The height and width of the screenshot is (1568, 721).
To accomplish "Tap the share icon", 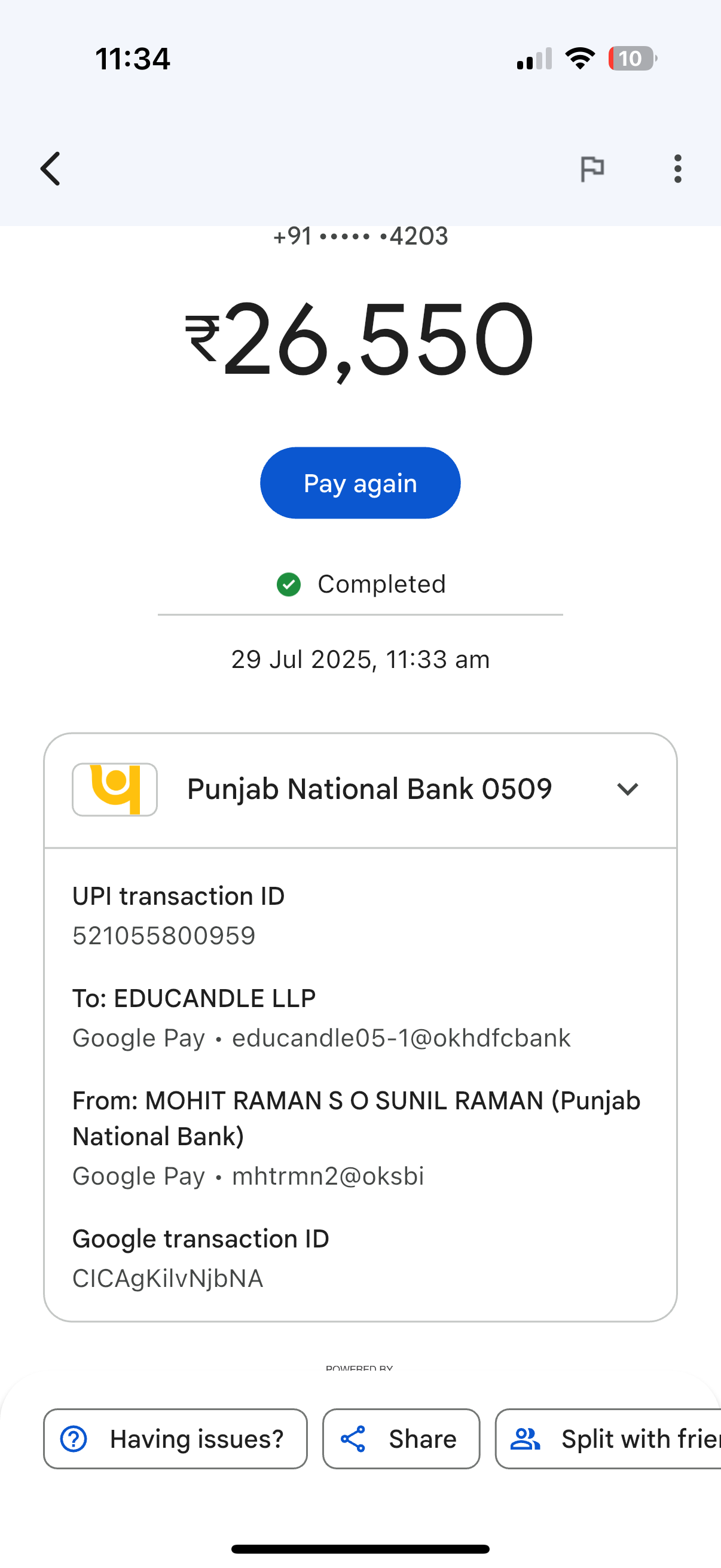I will click(353, 1439).
